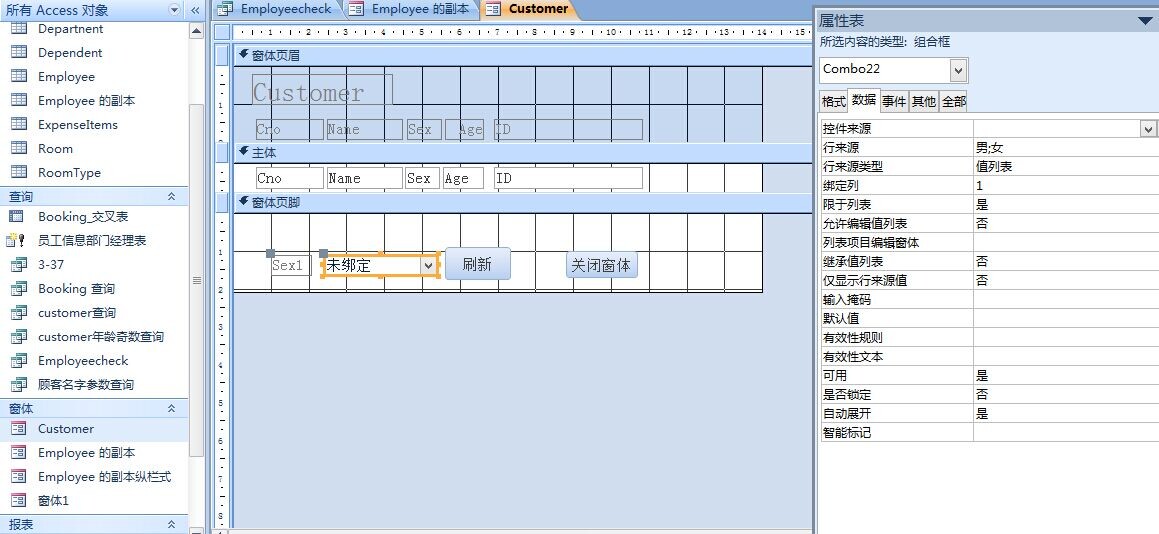Click the 员工信息部门经理表 query icon
Screen dimensions: 1159x534
pyautogui.click(x=16, y=241)
